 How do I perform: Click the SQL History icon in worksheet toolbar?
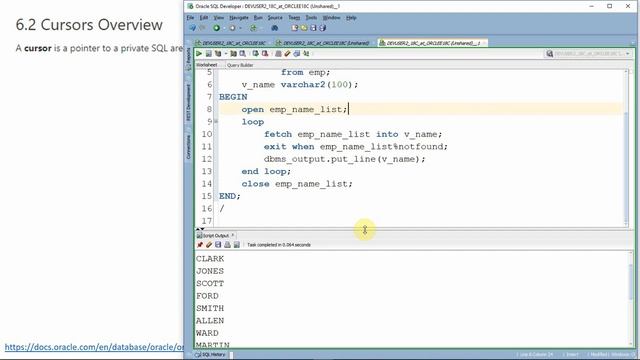click(x=297, y=53)
